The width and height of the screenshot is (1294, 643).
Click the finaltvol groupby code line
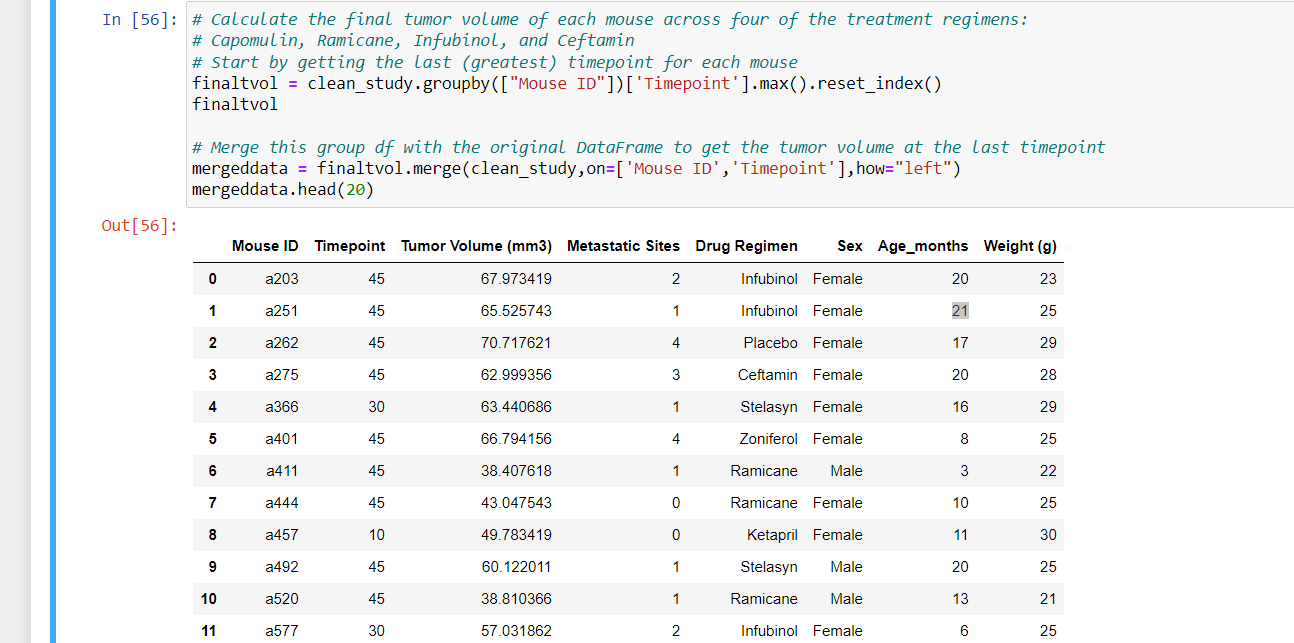[x=566, y=83]
